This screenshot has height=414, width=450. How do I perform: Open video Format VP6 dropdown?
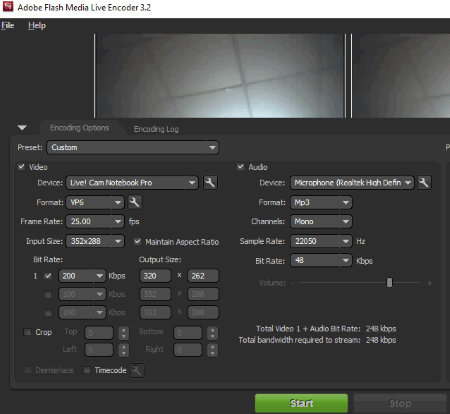(x=95, y=202)
